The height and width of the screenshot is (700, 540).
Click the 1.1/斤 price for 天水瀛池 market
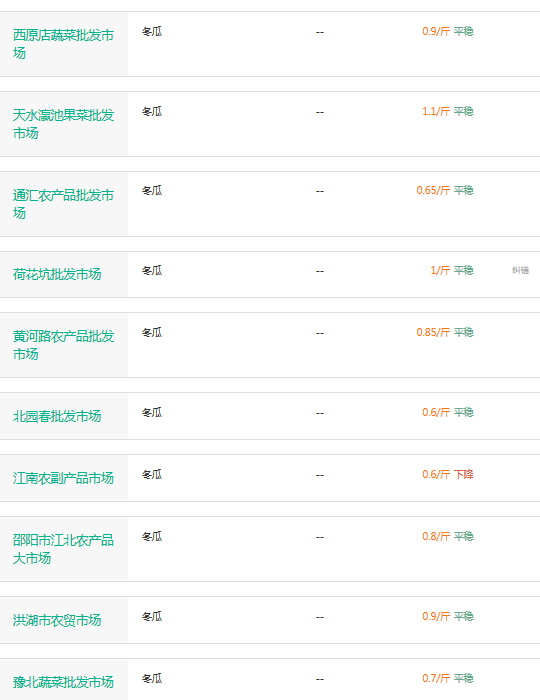(x=436, y=111)
